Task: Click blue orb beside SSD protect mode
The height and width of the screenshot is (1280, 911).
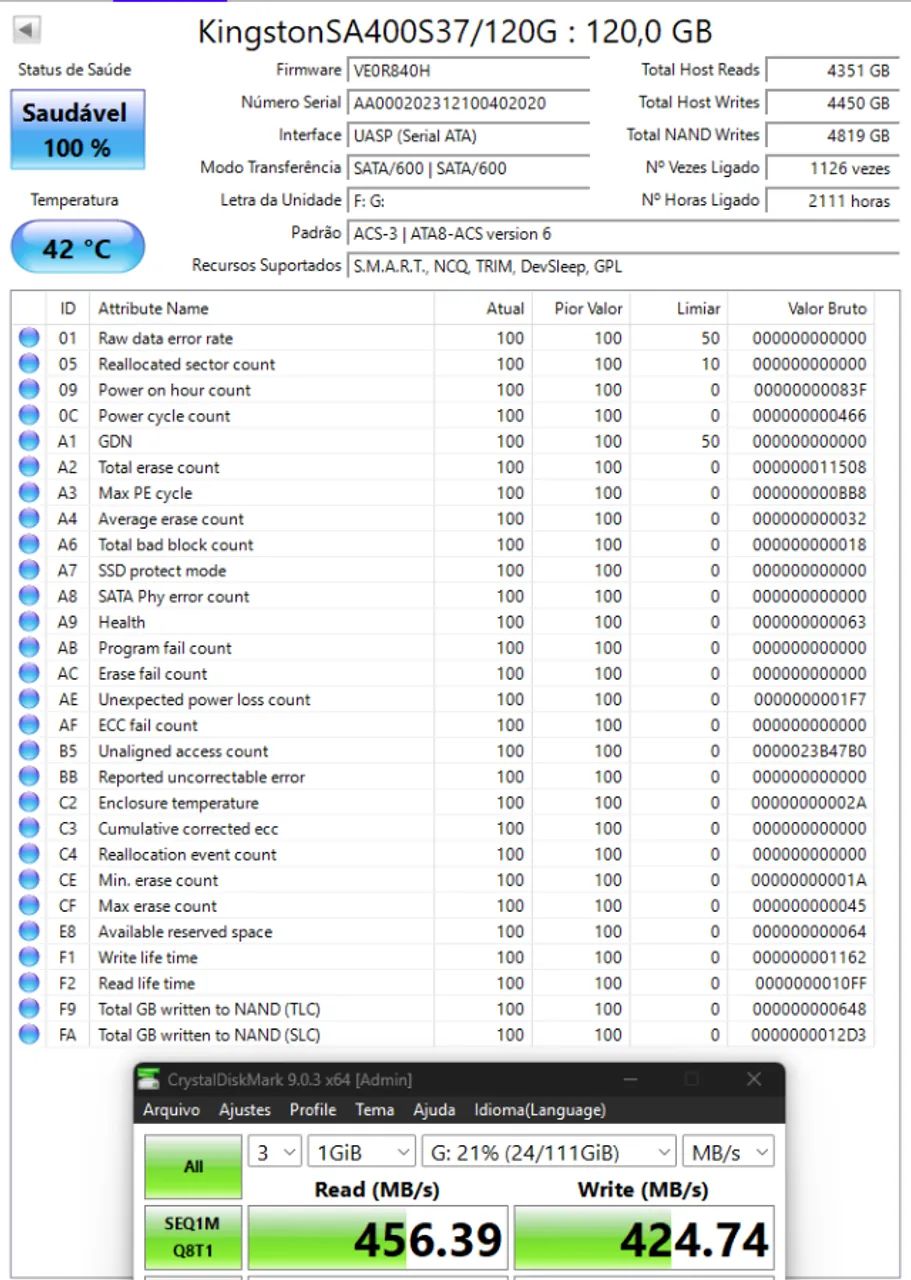Action: (x=29, y=571)
